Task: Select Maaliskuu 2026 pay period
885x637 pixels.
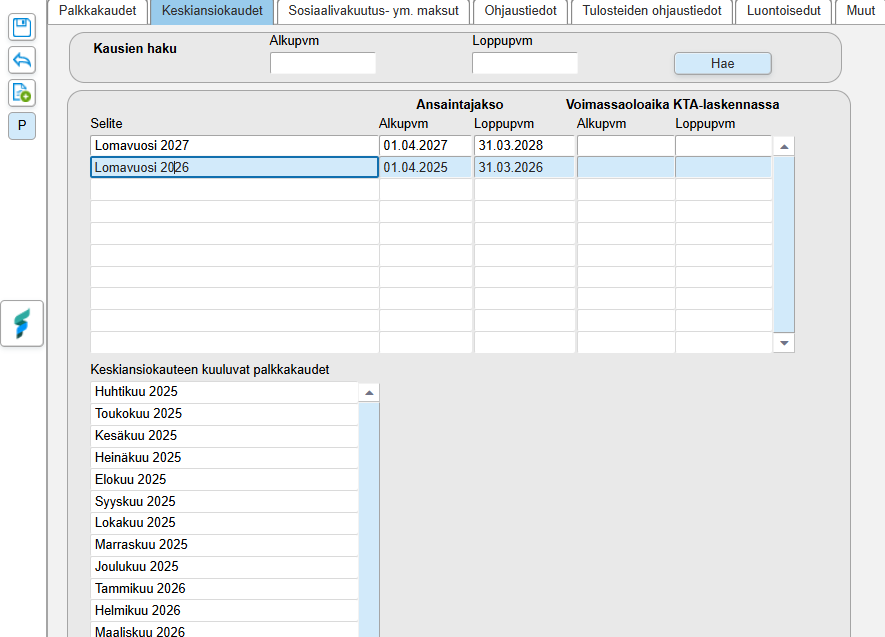Action: point(224,630)
